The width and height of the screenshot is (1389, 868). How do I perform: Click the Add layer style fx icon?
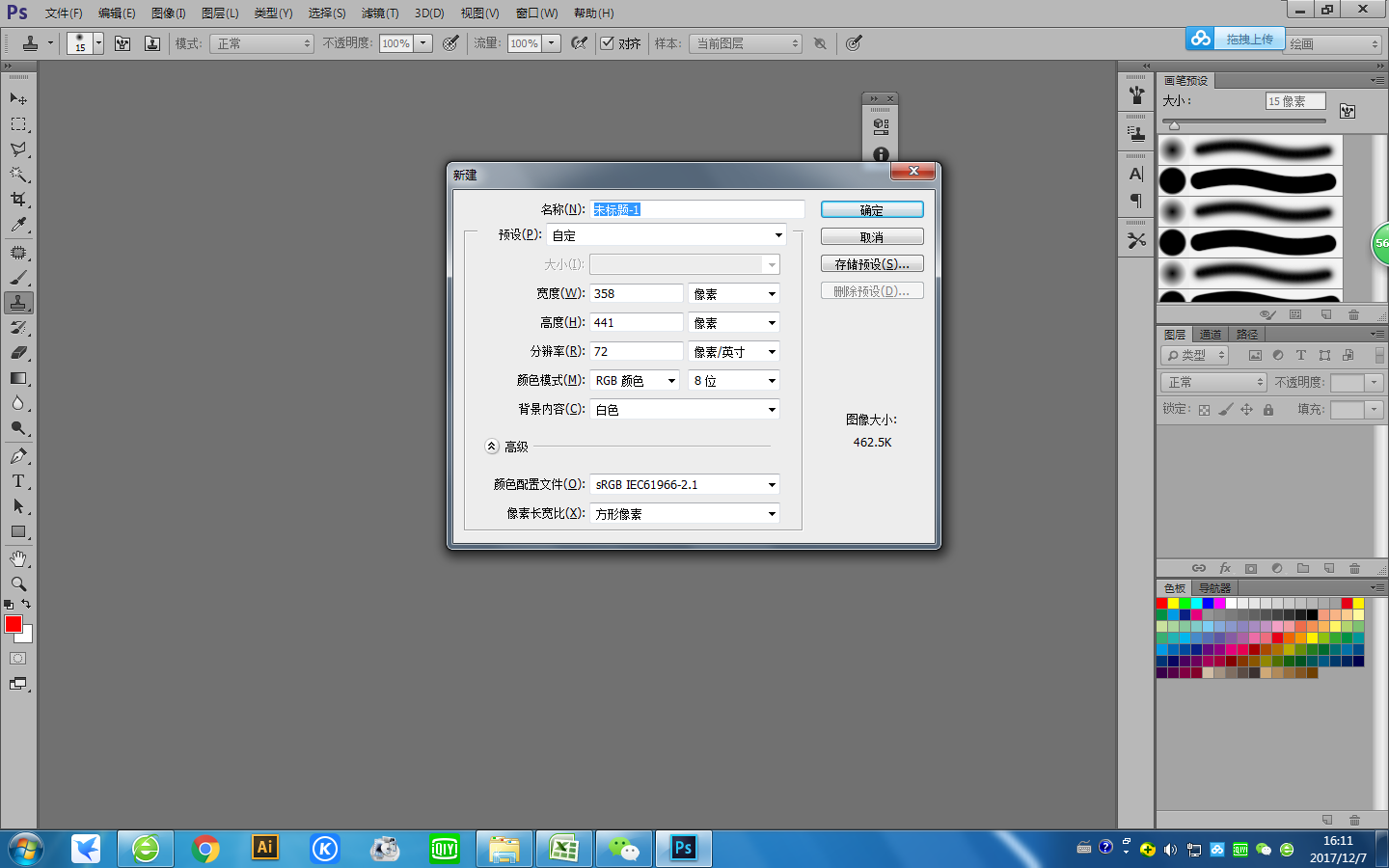[x=1225, y=568]
